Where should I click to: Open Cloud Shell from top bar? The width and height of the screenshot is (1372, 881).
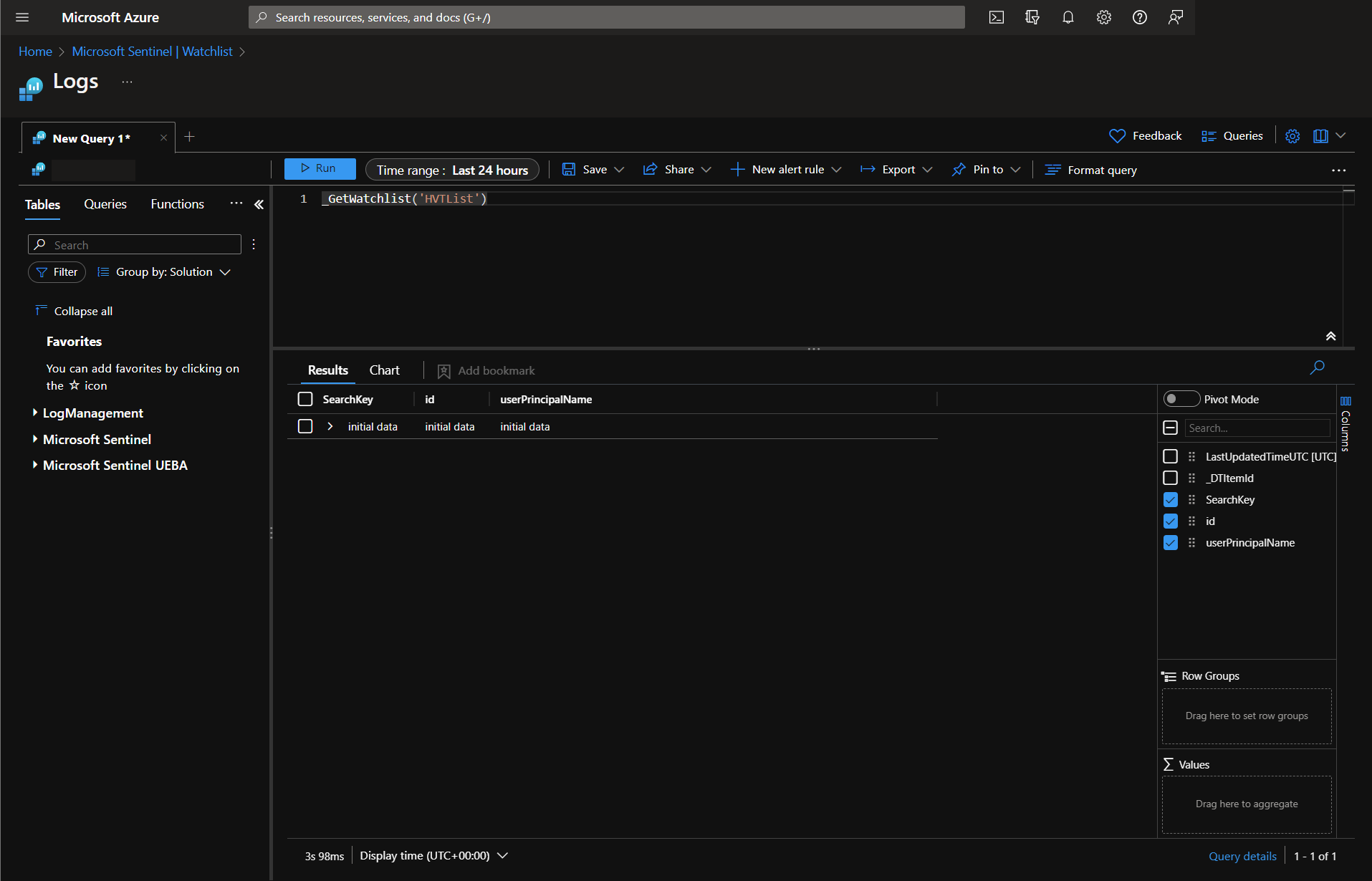click(997, 17)
